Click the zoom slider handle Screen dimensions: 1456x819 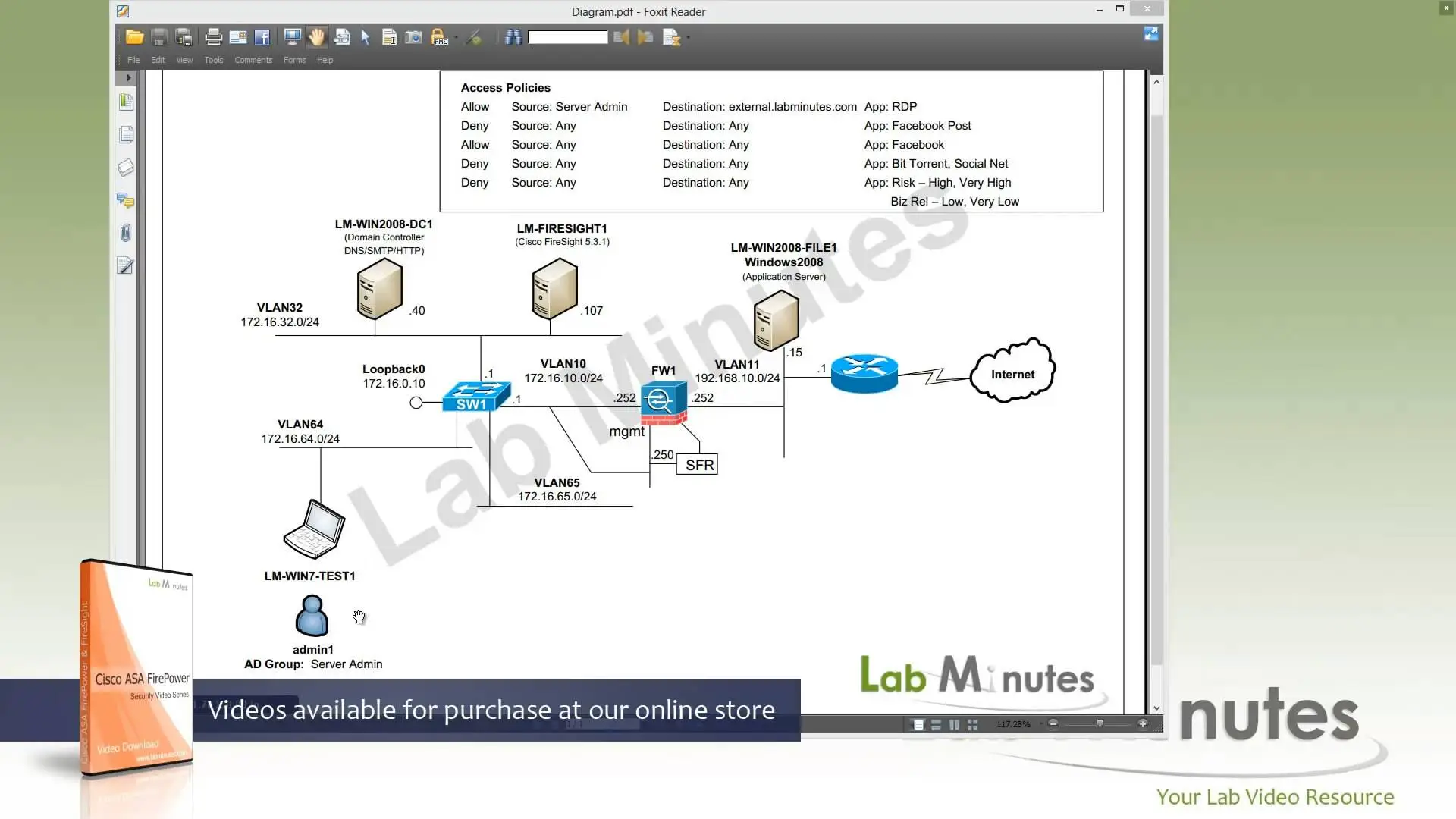coord(1100,723)
